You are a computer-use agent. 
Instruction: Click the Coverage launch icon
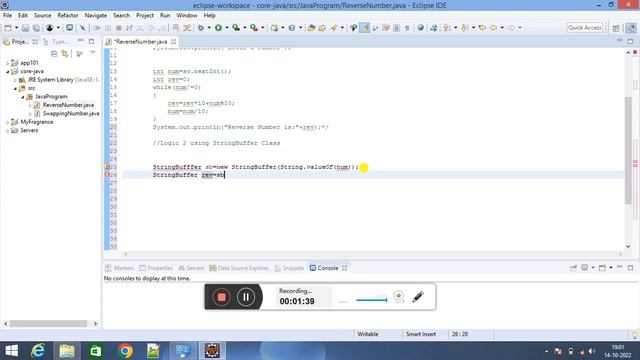pos(236,28)
